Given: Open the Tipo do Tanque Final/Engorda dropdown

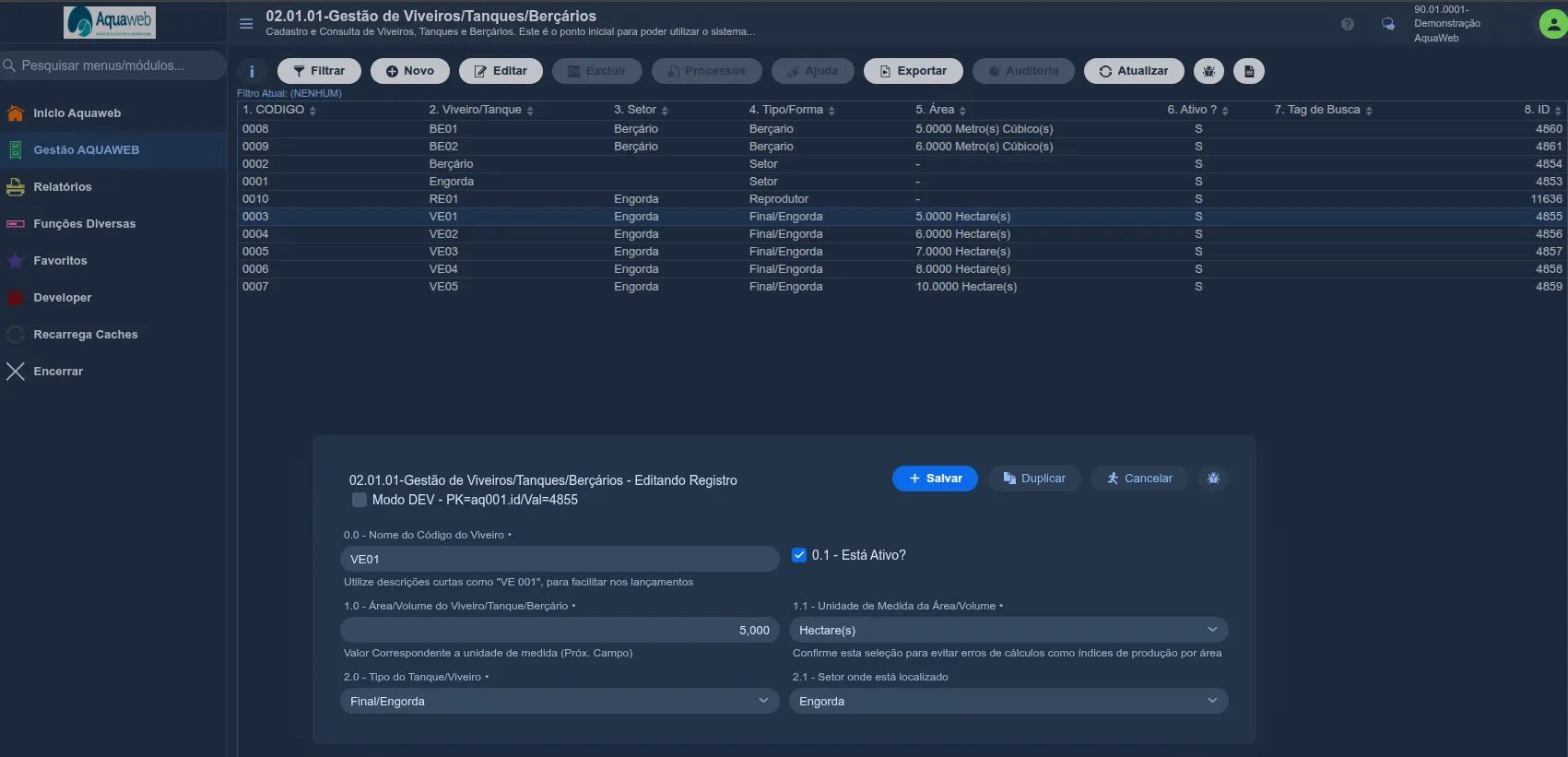Looking at the screenshot, I should pyautogui.click(x=560, y=701).
